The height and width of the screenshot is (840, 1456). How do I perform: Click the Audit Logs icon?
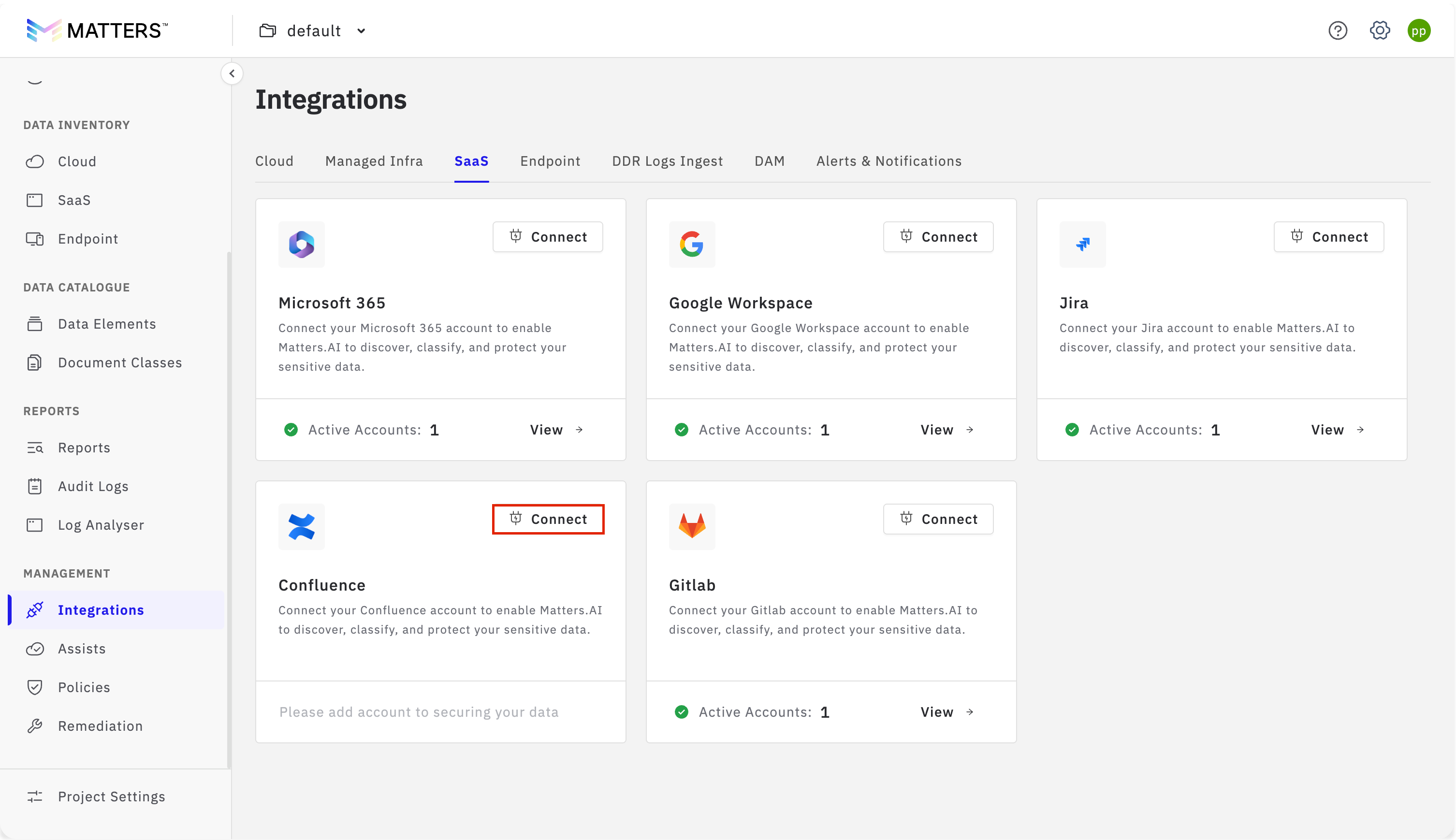point(35,486)
